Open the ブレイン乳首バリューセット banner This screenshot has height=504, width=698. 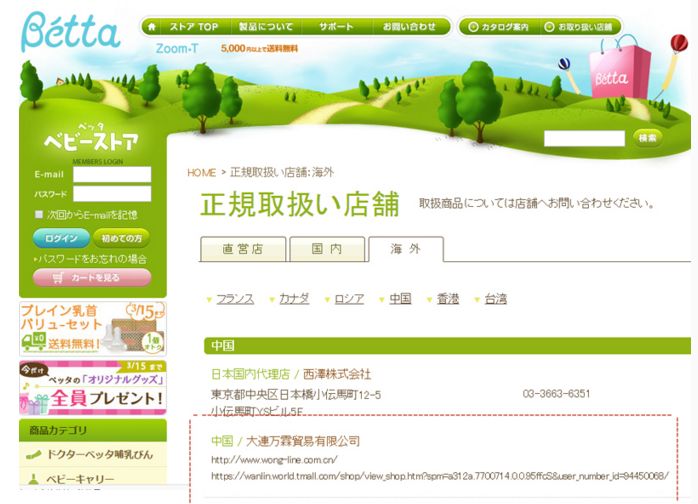coord(93,329)
